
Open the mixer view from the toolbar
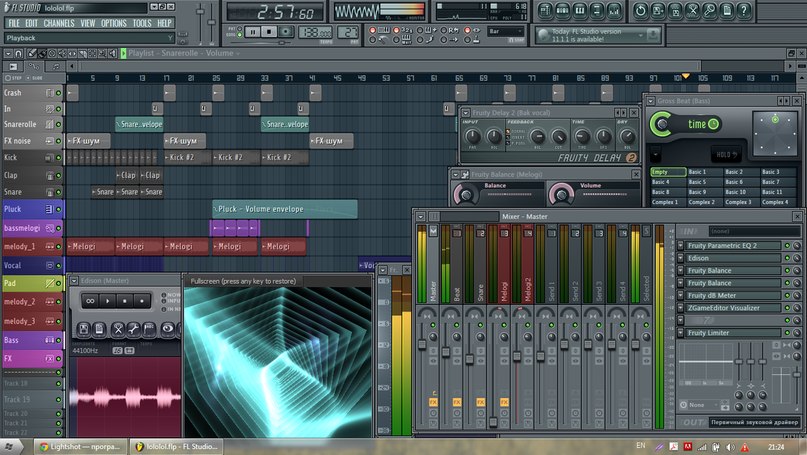coord(614,10)
